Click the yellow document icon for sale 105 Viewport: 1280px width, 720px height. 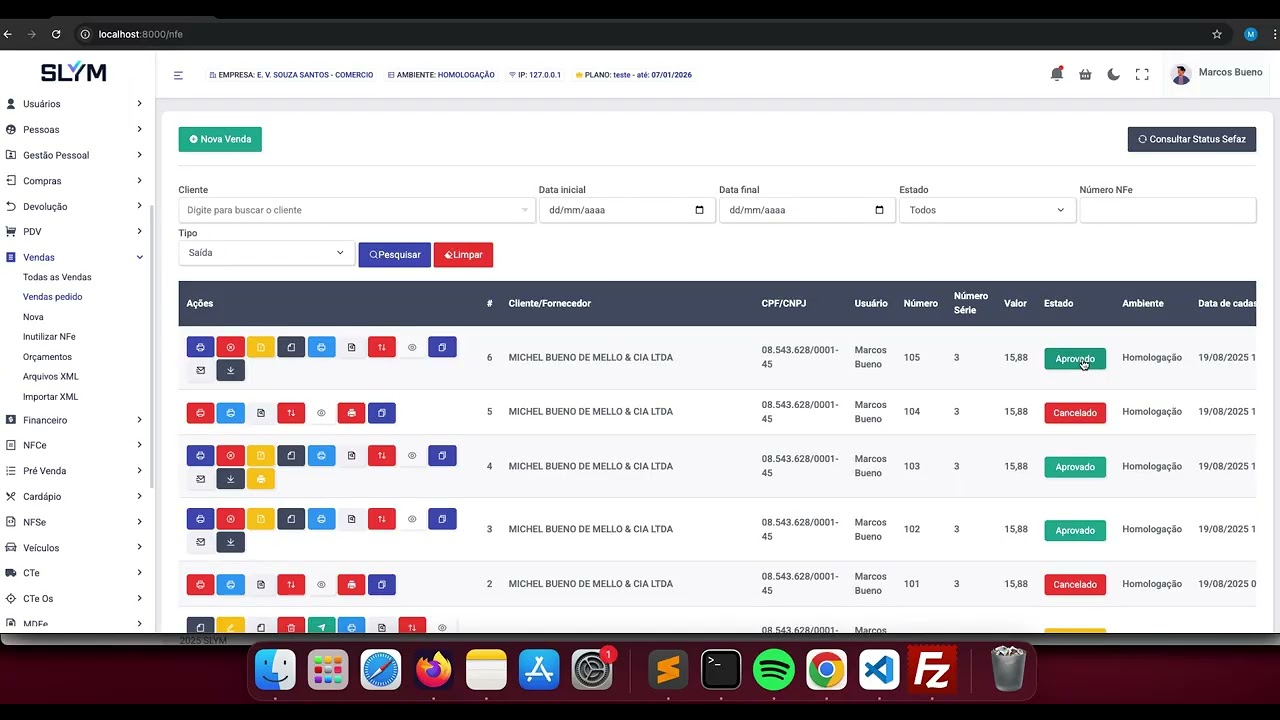(x=260, y=347)
